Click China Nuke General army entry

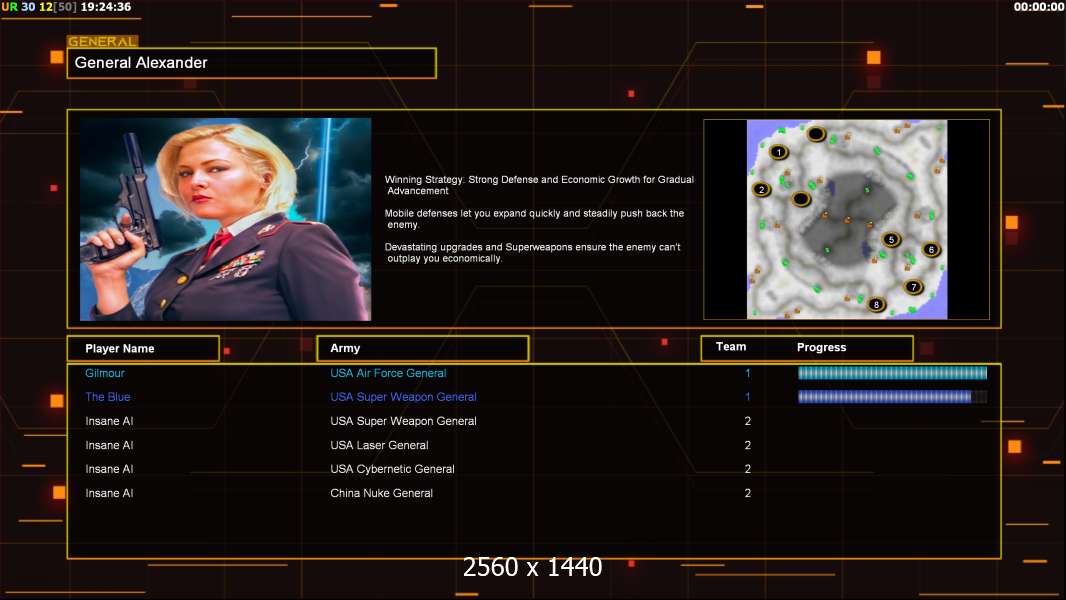click(x=381, y=493)
